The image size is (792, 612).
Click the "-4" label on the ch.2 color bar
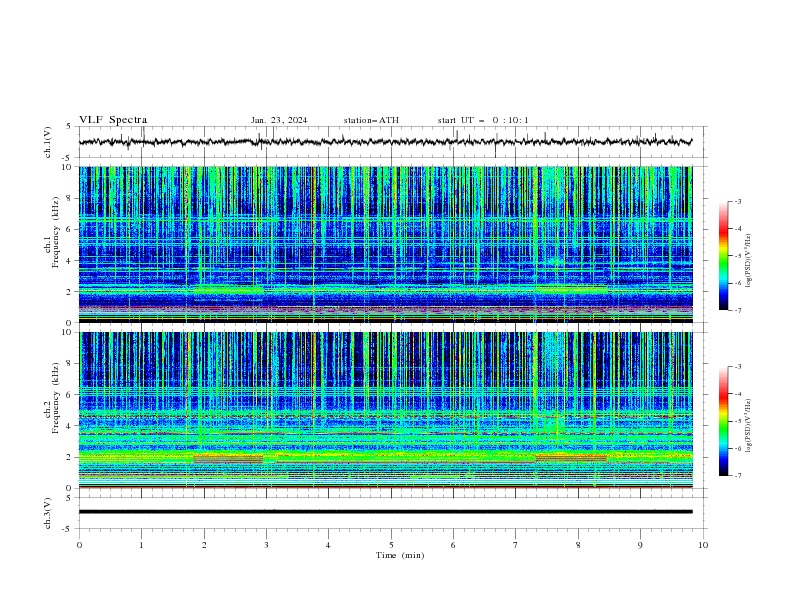(738, 394)
